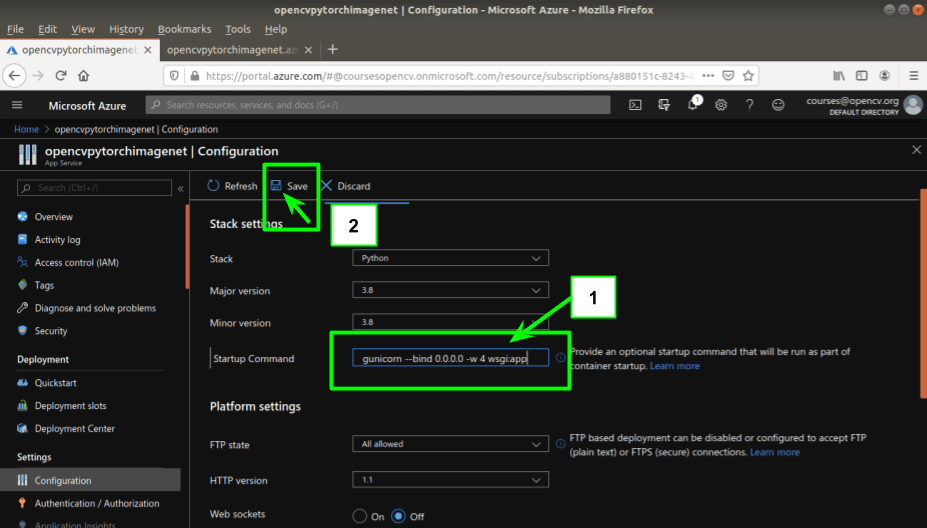Open the Firefox account icon
This screenshot has width=927, height=528.
click(884, 76)
